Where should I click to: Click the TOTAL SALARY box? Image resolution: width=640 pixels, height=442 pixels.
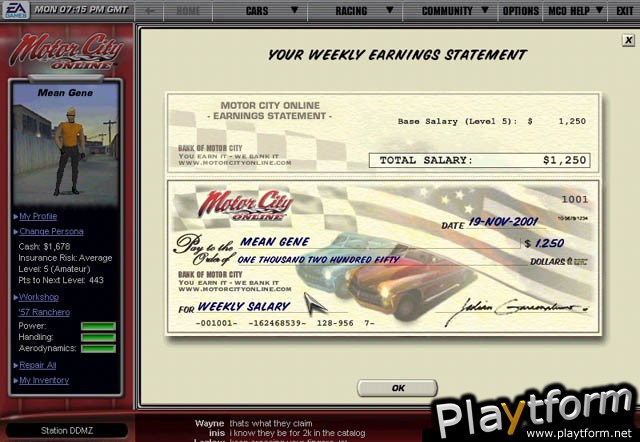480,160
